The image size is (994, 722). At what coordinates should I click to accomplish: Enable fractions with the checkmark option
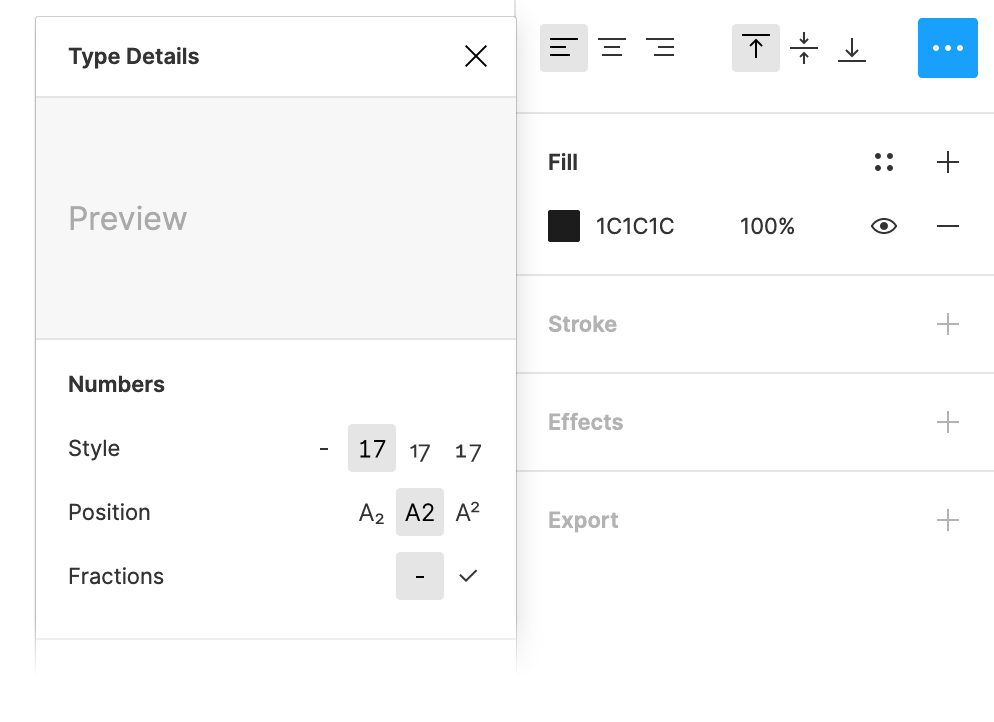click(468, 576)
